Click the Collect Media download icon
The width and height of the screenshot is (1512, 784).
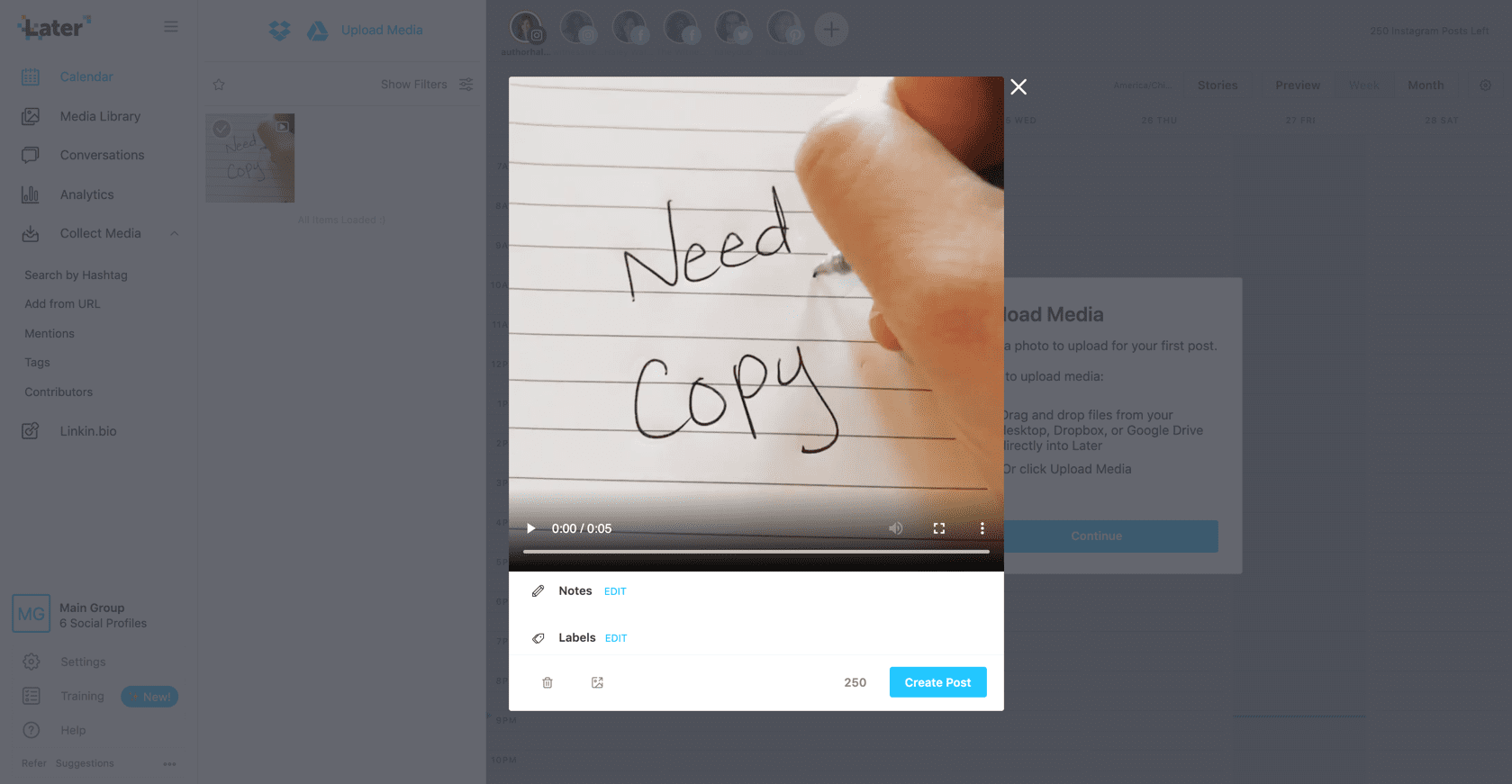(31, 234)
